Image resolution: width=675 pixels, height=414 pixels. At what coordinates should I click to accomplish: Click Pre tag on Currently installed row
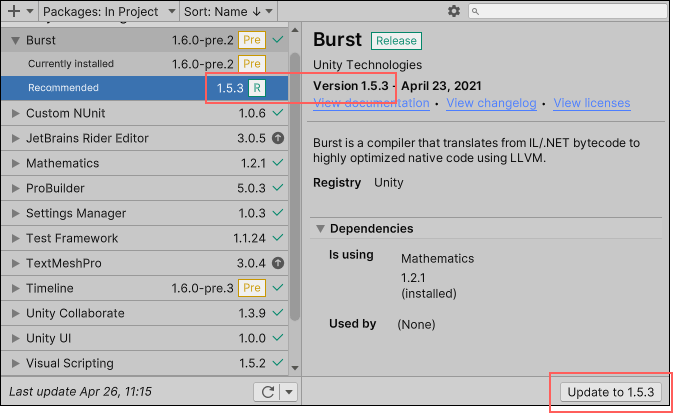click(252, 64)
